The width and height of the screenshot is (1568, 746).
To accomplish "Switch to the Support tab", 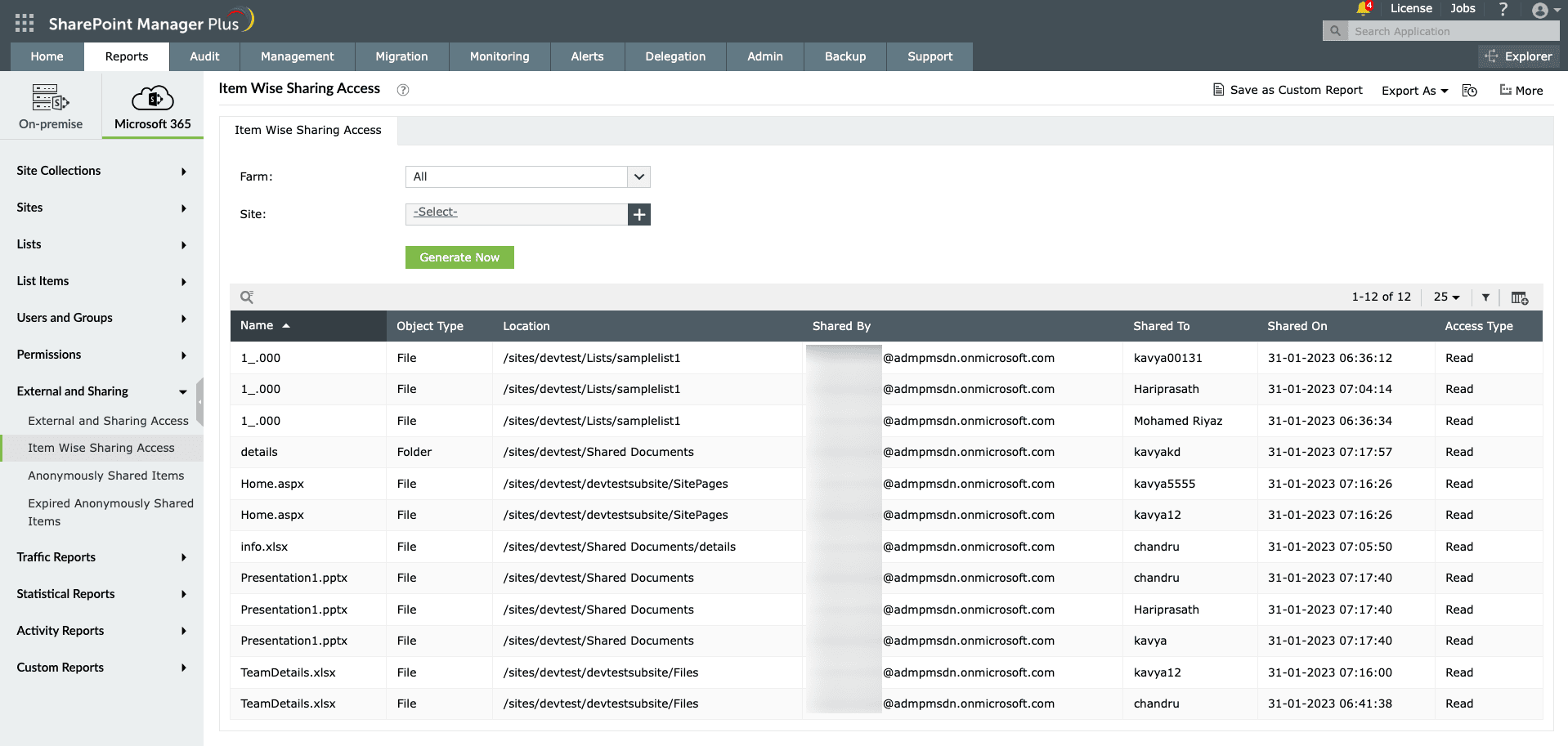I will 930,56.
